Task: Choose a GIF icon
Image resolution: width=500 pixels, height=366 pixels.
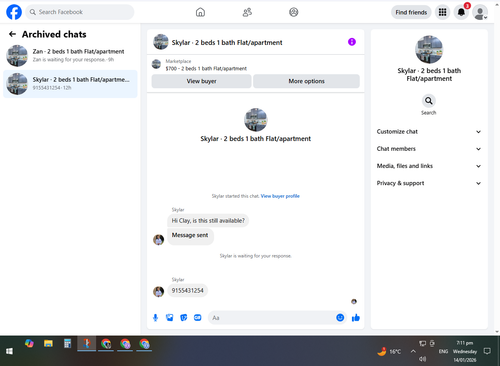Action: coord(198,318)
